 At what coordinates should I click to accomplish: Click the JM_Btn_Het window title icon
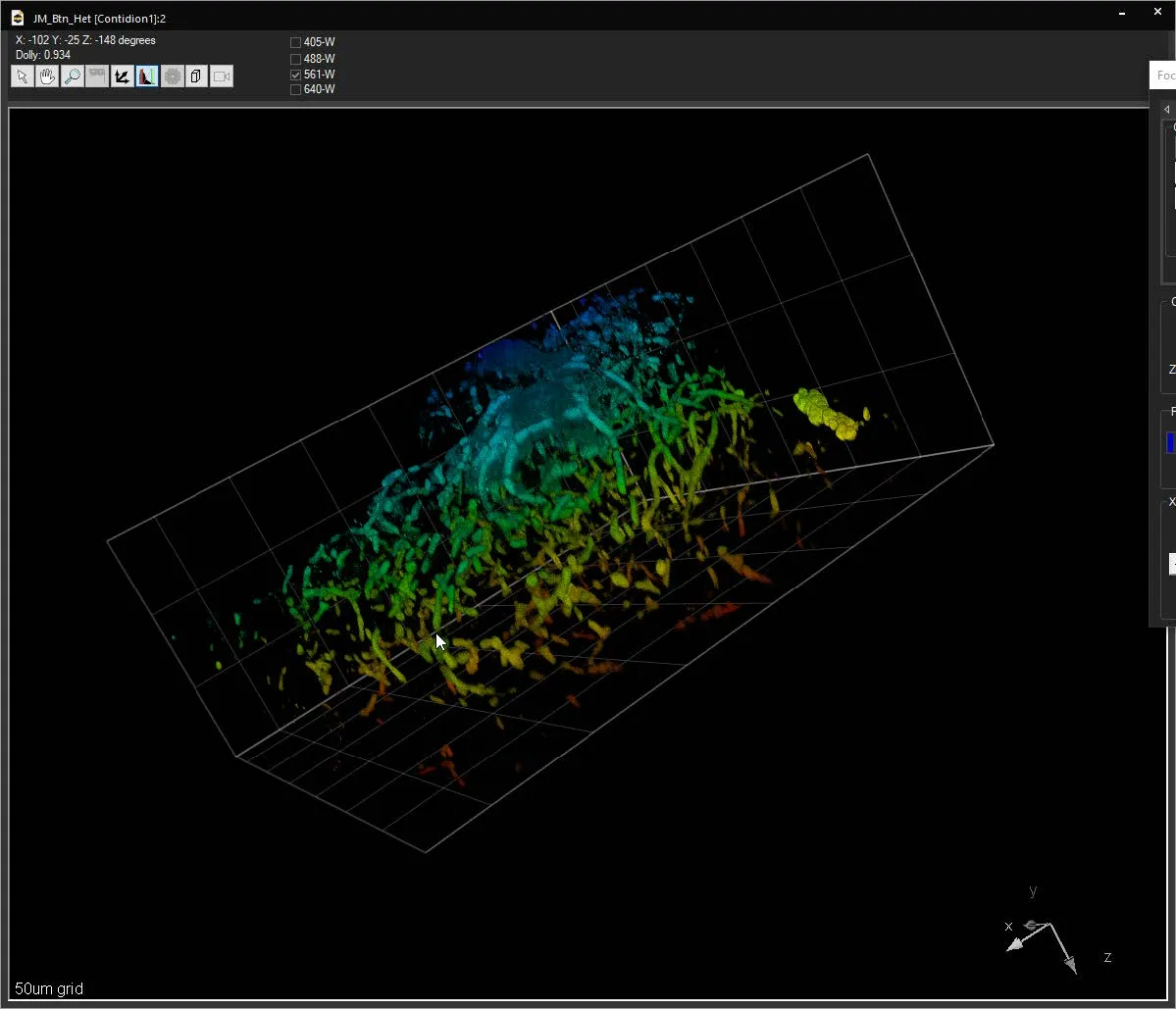click(18, 18)
